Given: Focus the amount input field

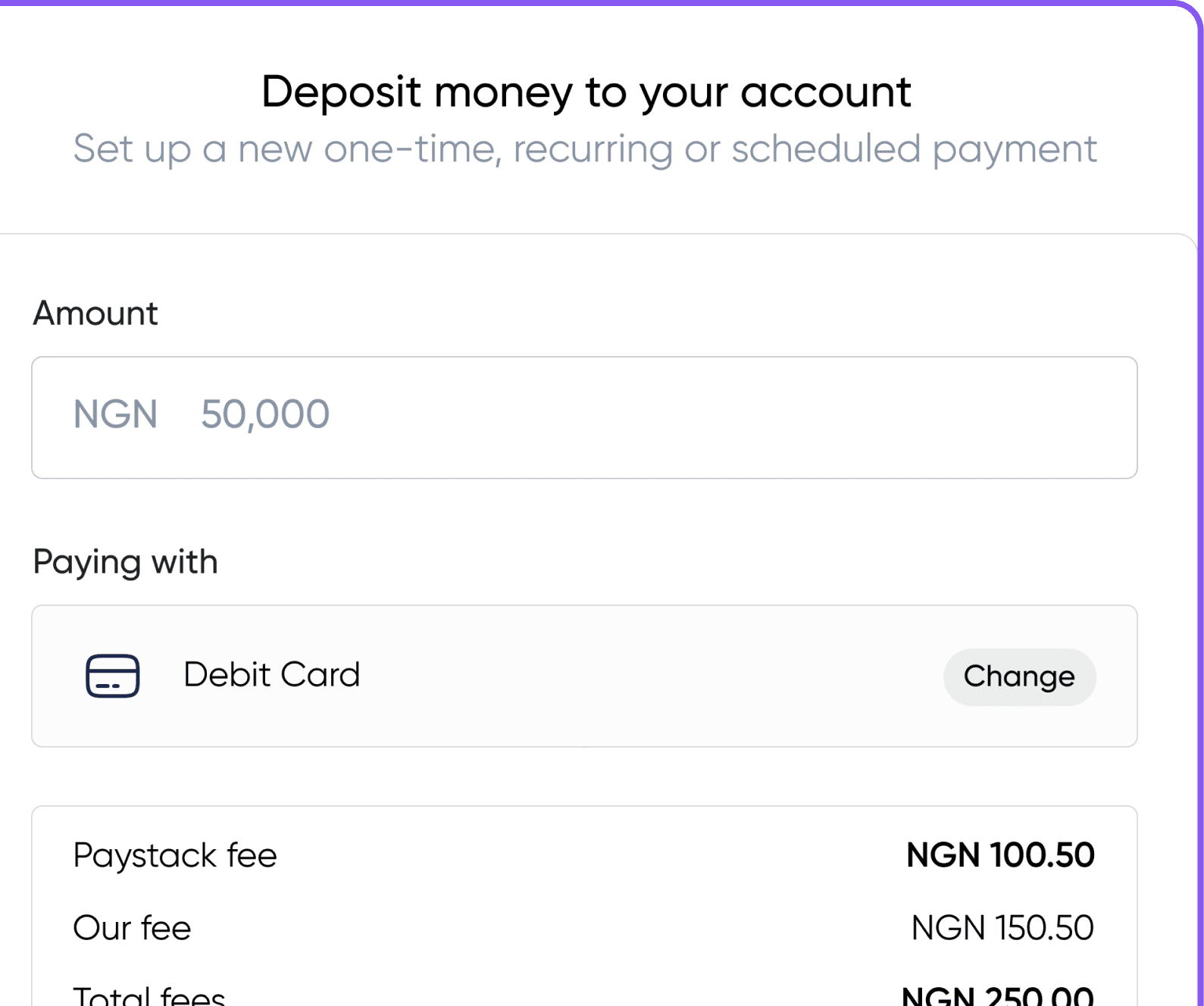Looking at the screenshot, I should 584,417.
